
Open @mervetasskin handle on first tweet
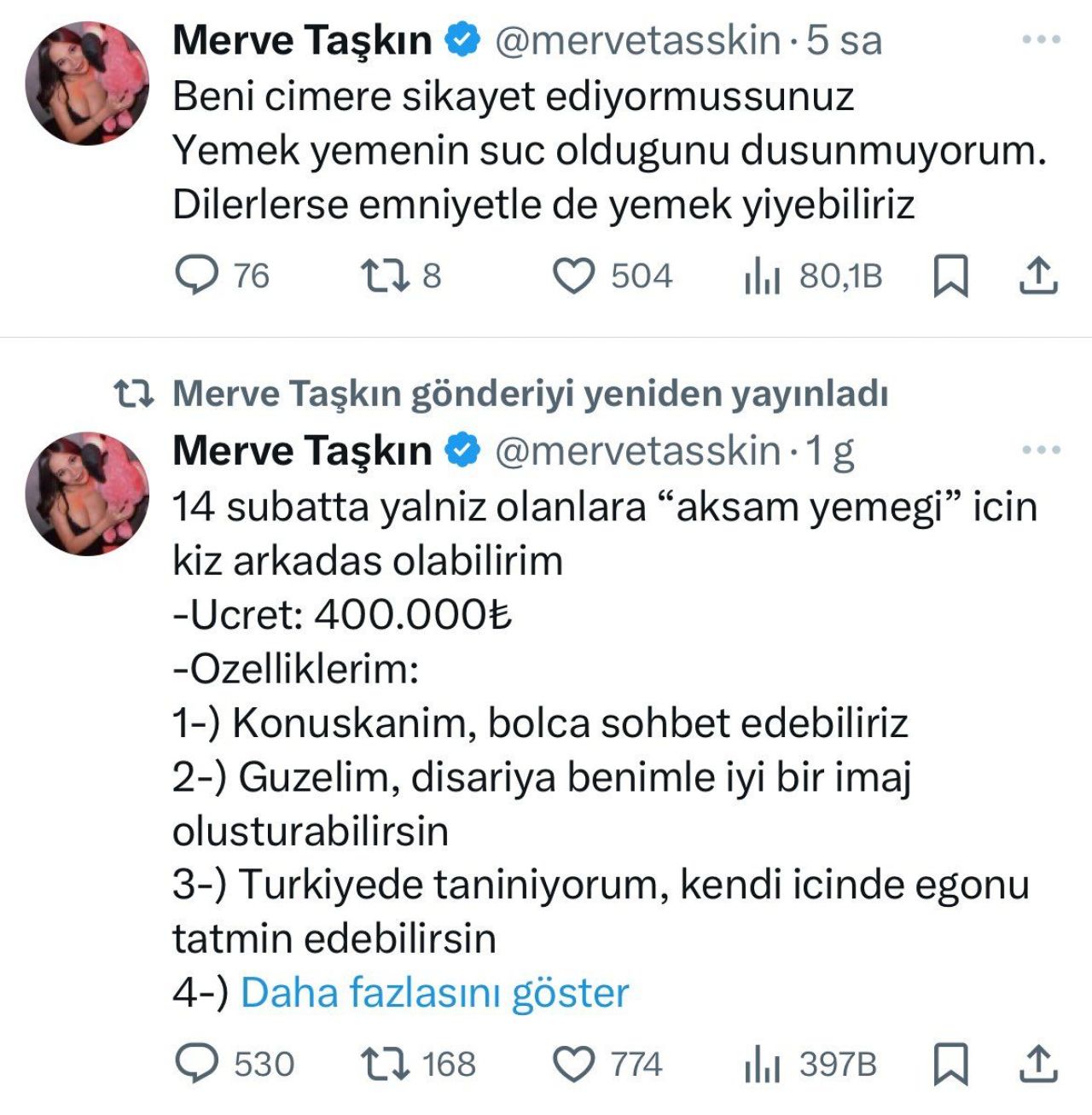[637, 40]
